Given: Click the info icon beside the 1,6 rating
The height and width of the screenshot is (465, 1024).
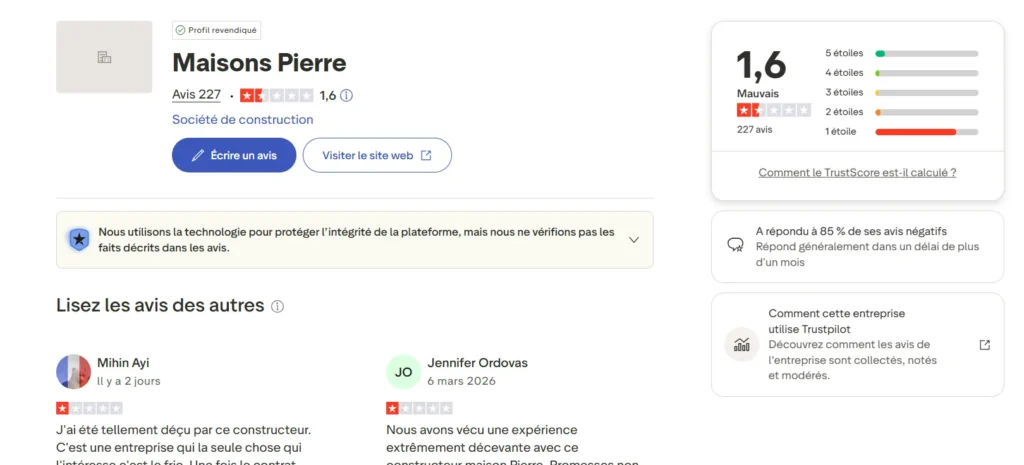Looking at the screenshot, I should tap(347, 96).
